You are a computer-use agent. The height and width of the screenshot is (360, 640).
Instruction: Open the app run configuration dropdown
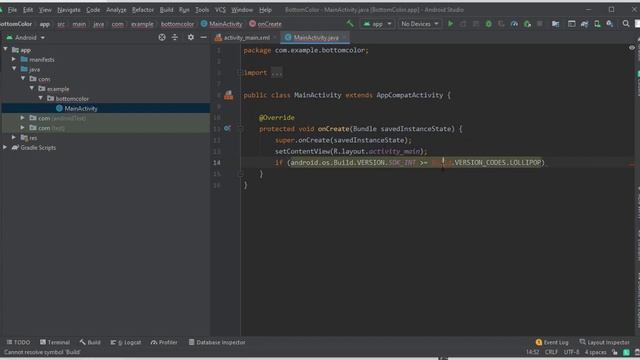[377, 24]
